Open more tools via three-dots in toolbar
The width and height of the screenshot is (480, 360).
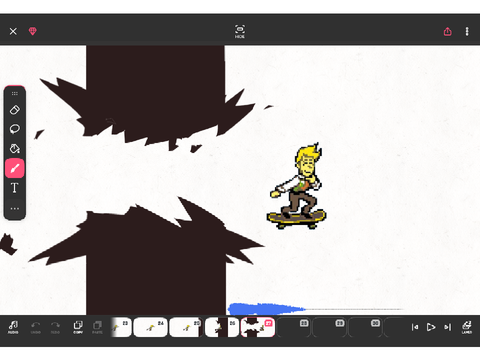click(x=15, y=209)
